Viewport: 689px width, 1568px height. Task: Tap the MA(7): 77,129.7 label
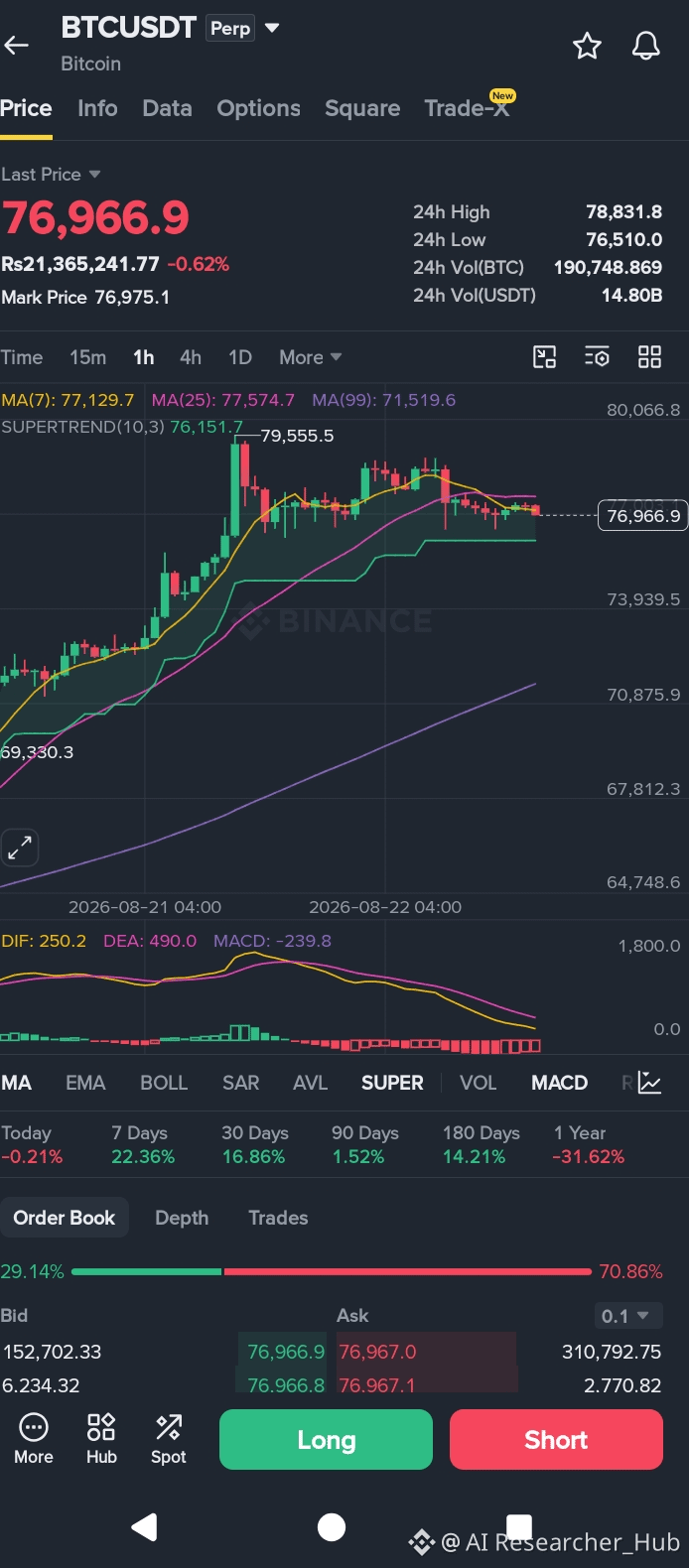(68, 400)
